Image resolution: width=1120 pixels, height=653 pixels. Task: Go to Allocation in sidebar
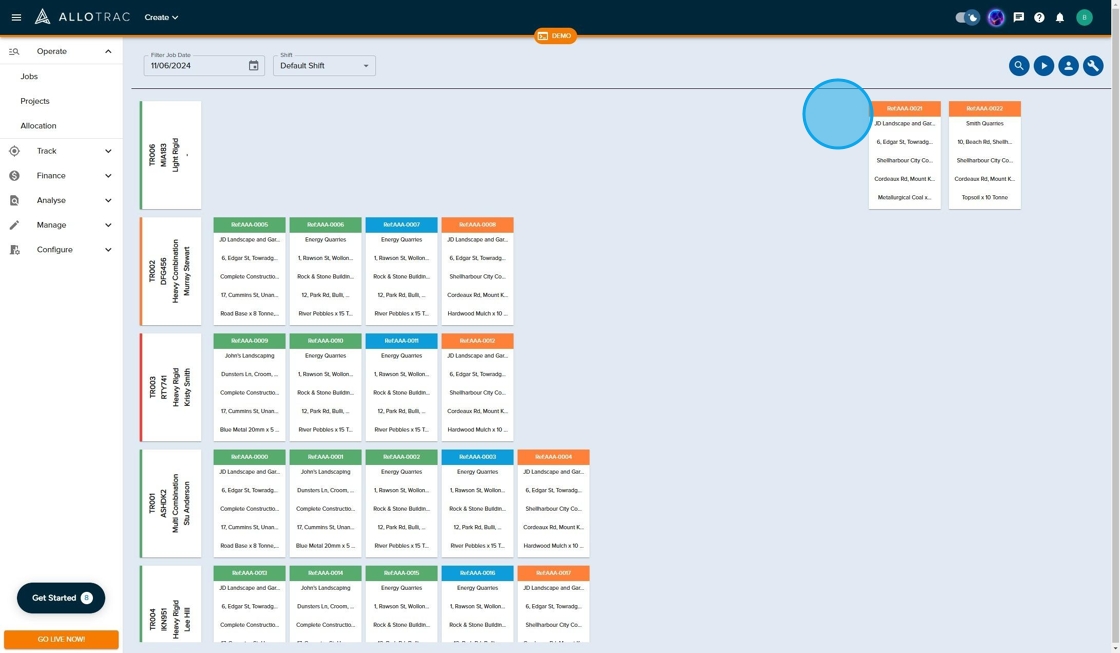(38, 126)
